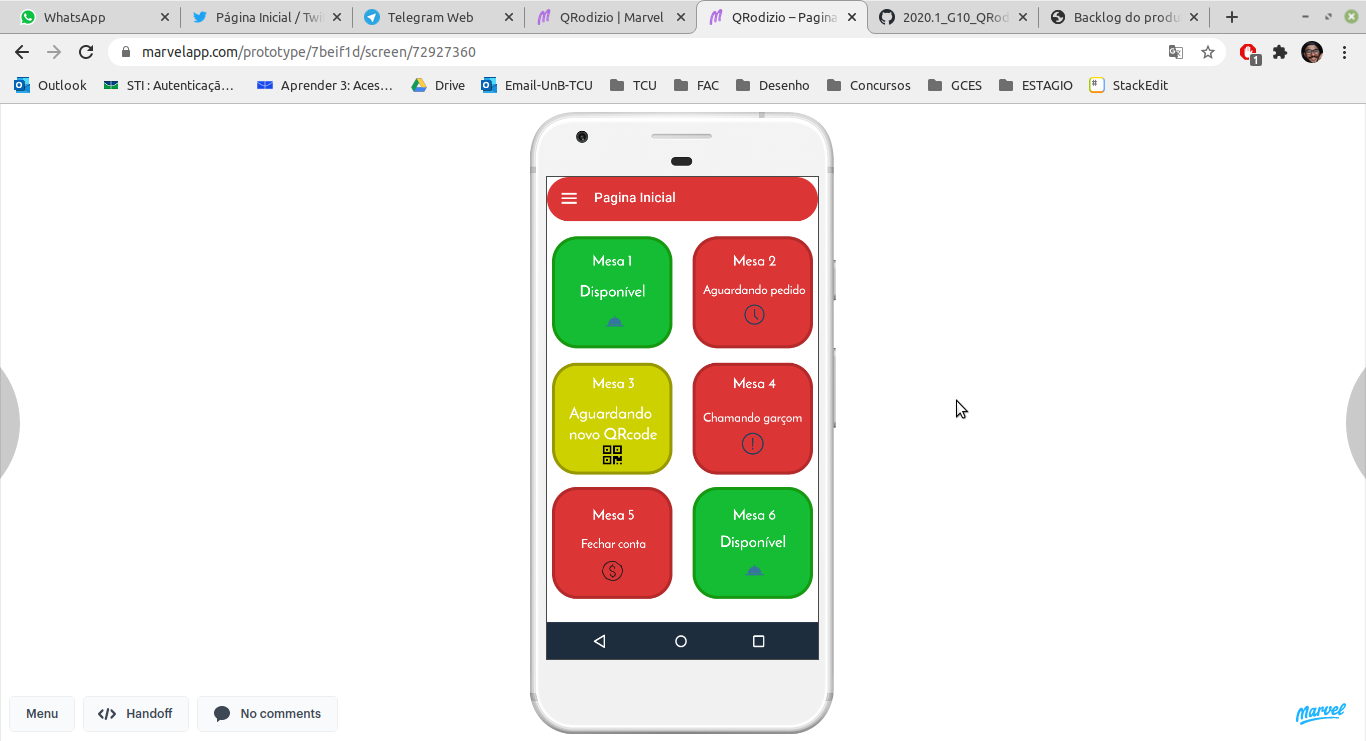Click the browser forward arrow

point(54,52)
